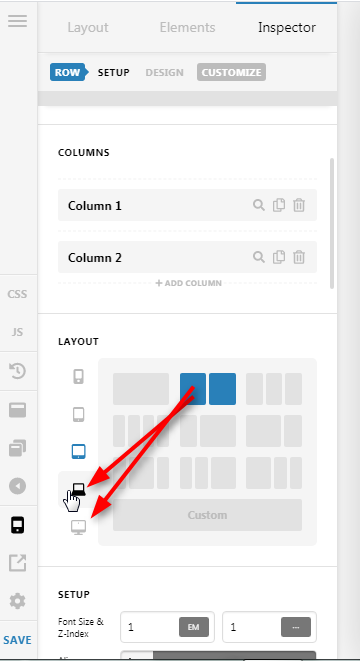Inspect Column 1 with magnifier icon
Viewport: 360px width, 661px height.
coord(258,205)
